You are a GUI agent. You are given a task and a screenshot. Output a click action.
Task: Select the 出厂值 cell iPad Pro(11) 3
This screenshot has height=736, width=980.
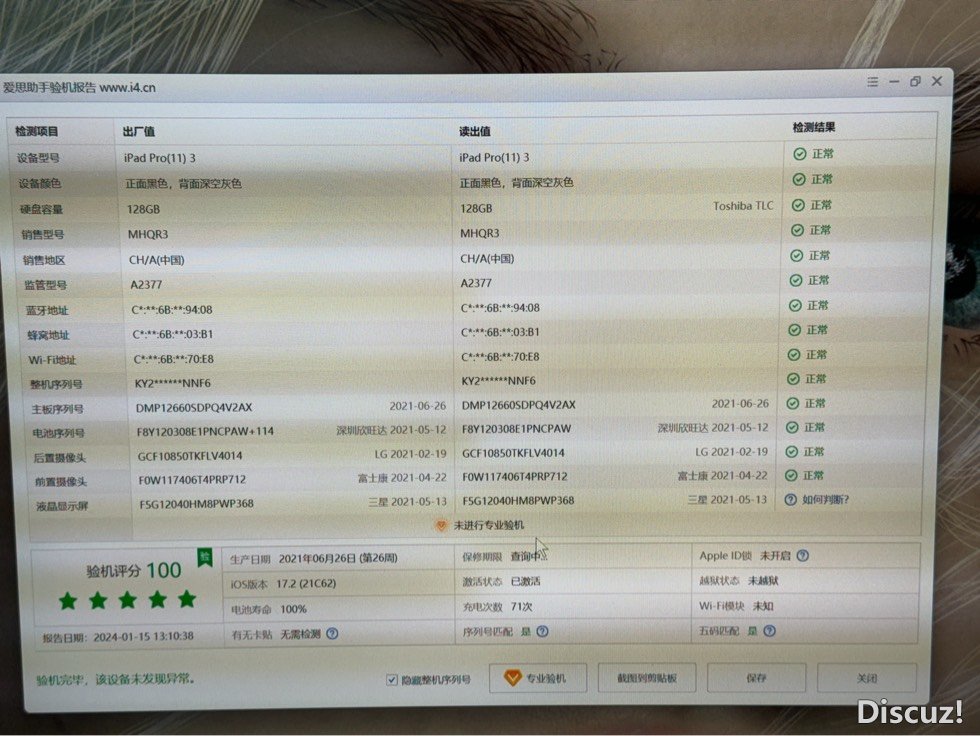point(159,158)
